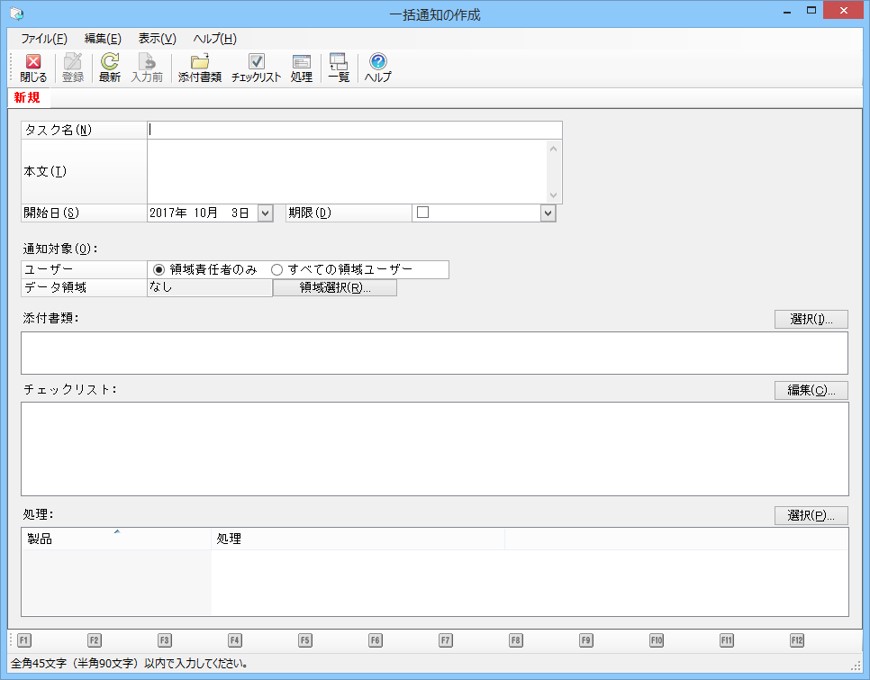This screenshot has width=870, height=680.
Task: Open the 一覧 list toolbar icon
Action: click(338, 62)
